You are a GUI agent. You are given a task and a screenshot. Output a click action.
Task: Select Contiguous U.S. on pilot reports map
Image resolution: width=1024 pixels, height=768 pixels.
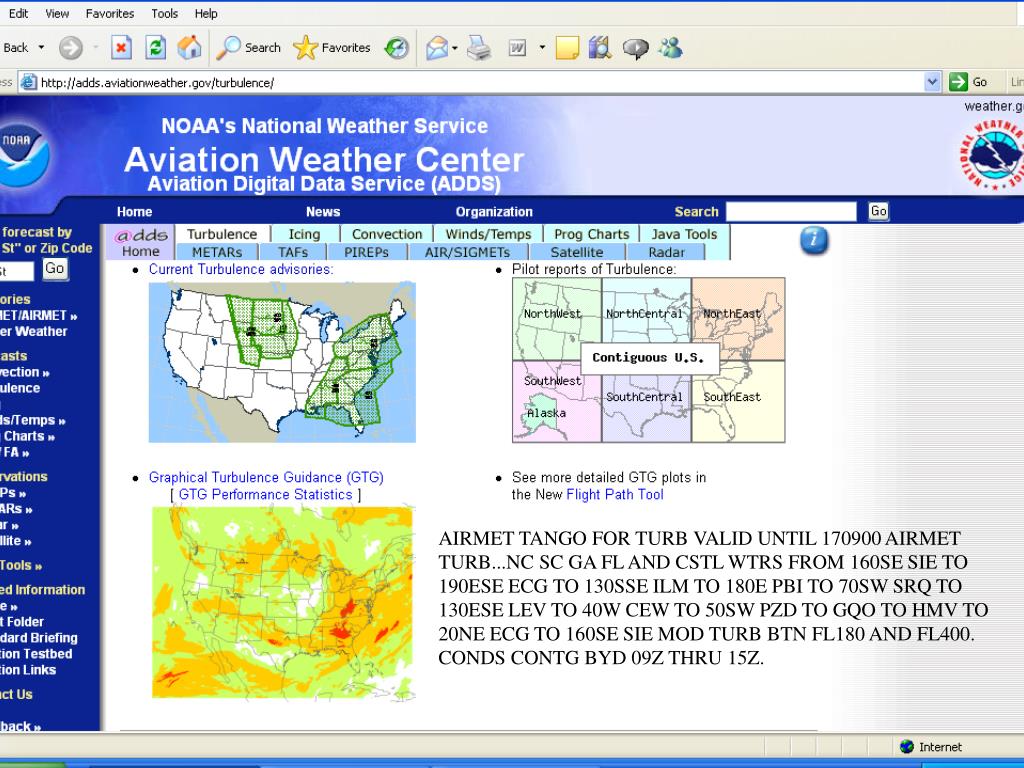point(648,358)
